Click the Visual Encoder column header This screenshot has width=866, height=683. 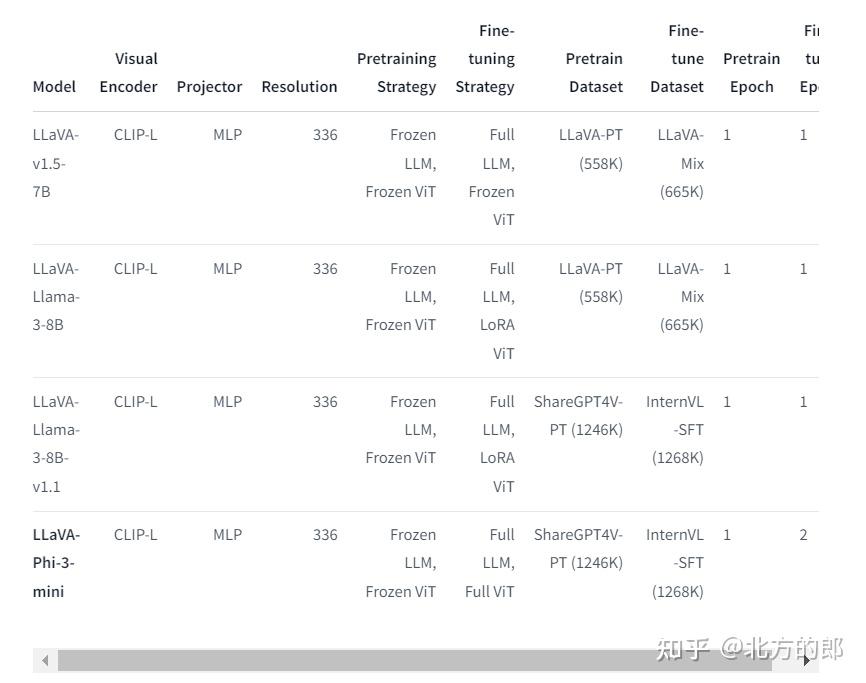pos(129,73)
